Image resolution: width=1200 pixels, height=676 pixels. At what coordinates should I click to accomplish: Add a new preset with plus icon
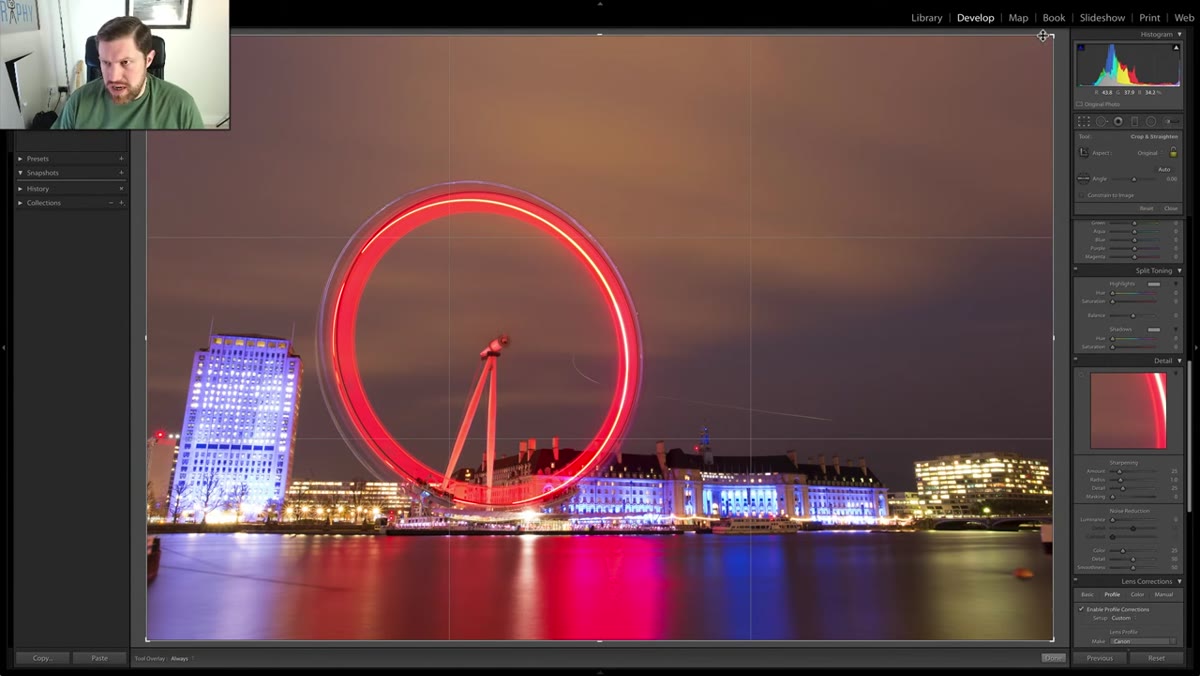[121, 158]
